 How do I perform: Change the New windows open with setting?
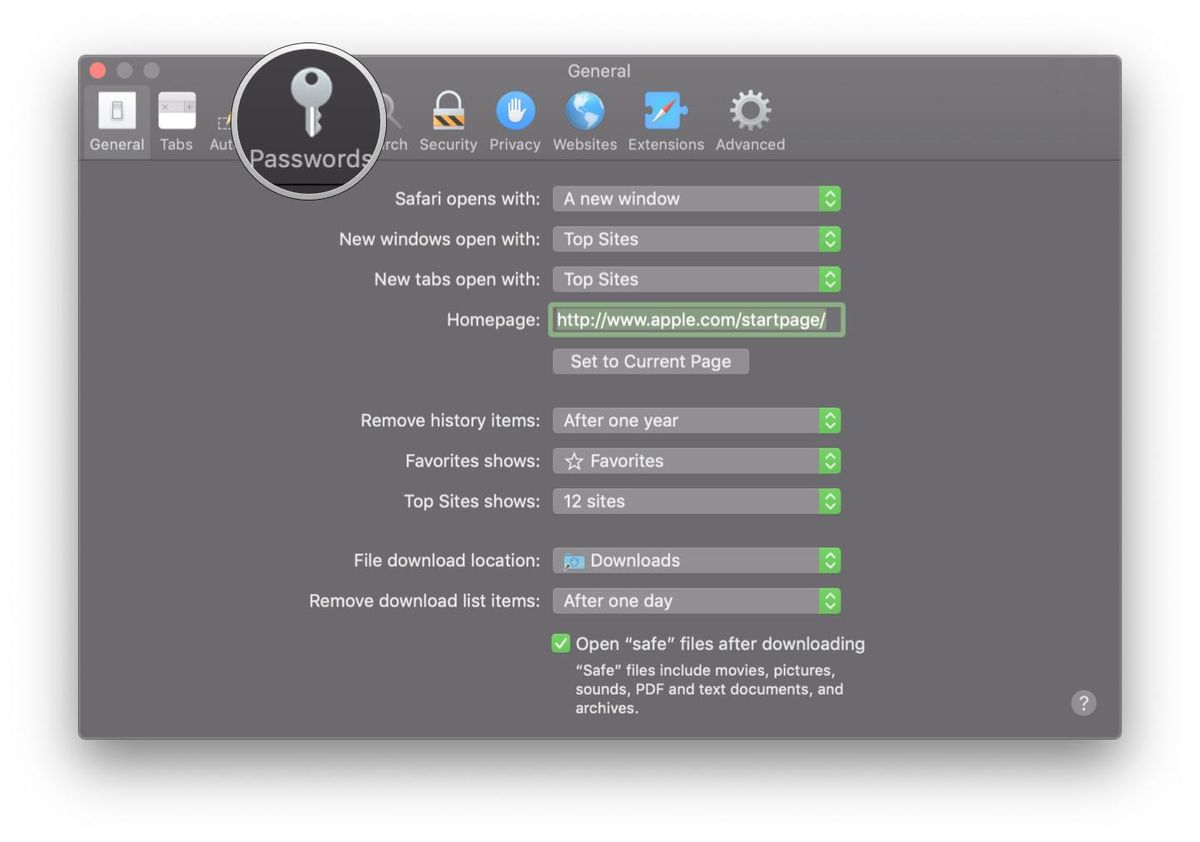695,239
